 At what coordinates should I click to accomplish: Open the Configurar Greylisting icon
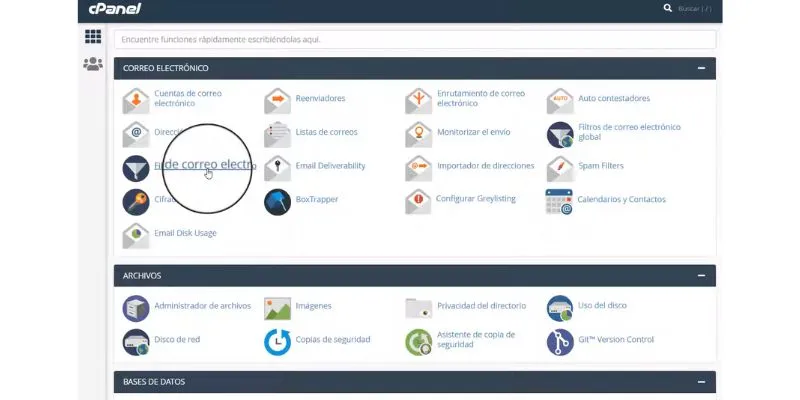(x=419, y=202)
